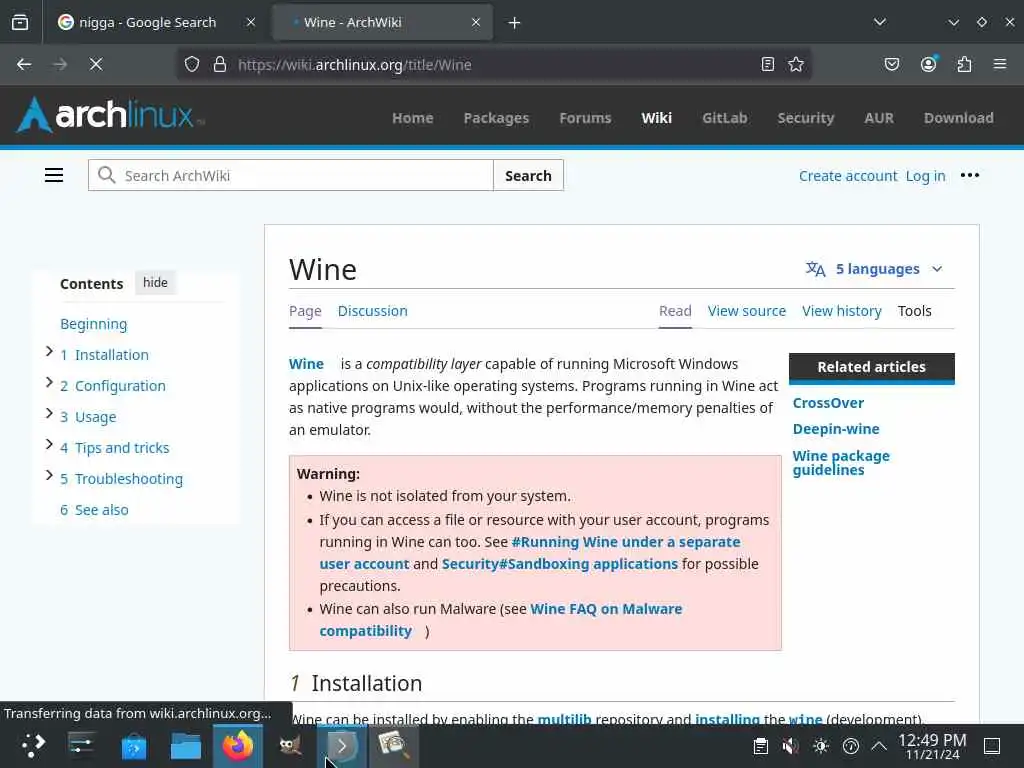Expand the Configuration contents section

click(x=49, y=383)
